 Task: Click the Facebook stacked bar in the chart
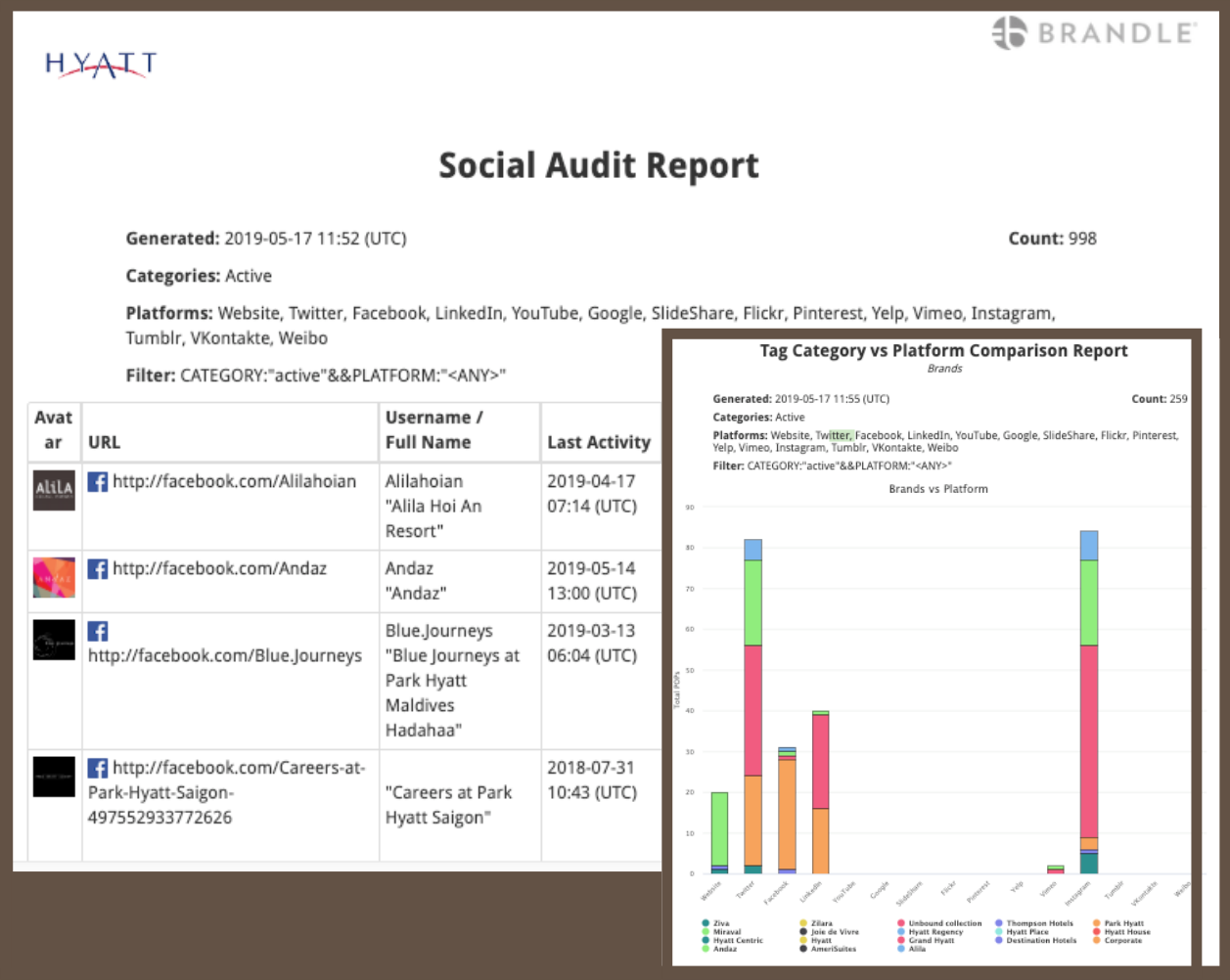[787, 811]
